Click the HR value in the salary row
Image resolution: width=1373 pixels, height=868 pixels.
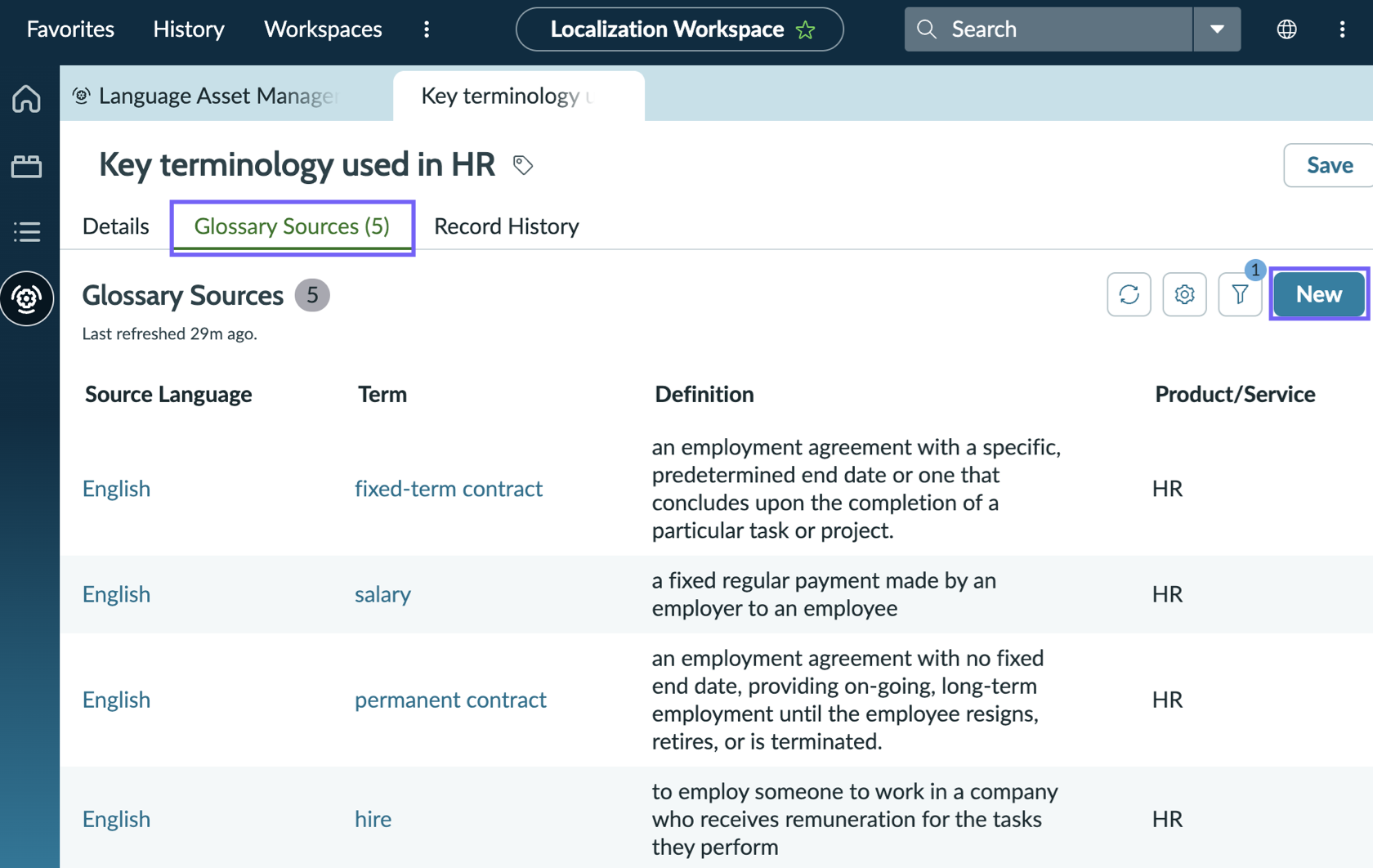[x=1167, y=594]
